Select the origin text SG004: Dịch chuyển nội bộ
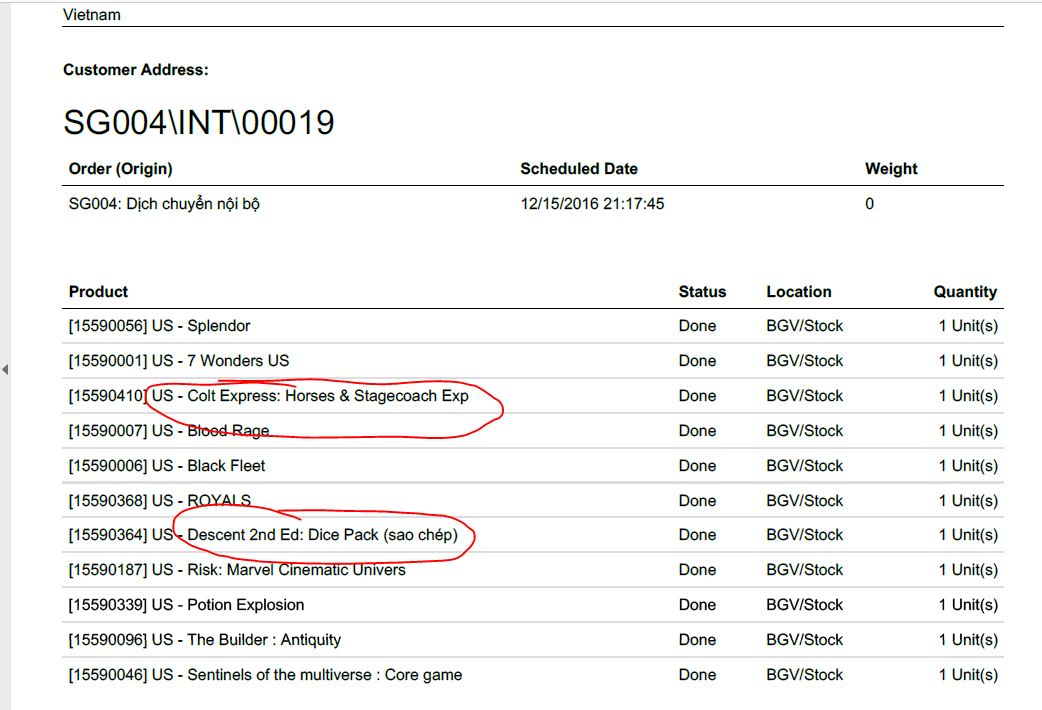 point(164,204)
